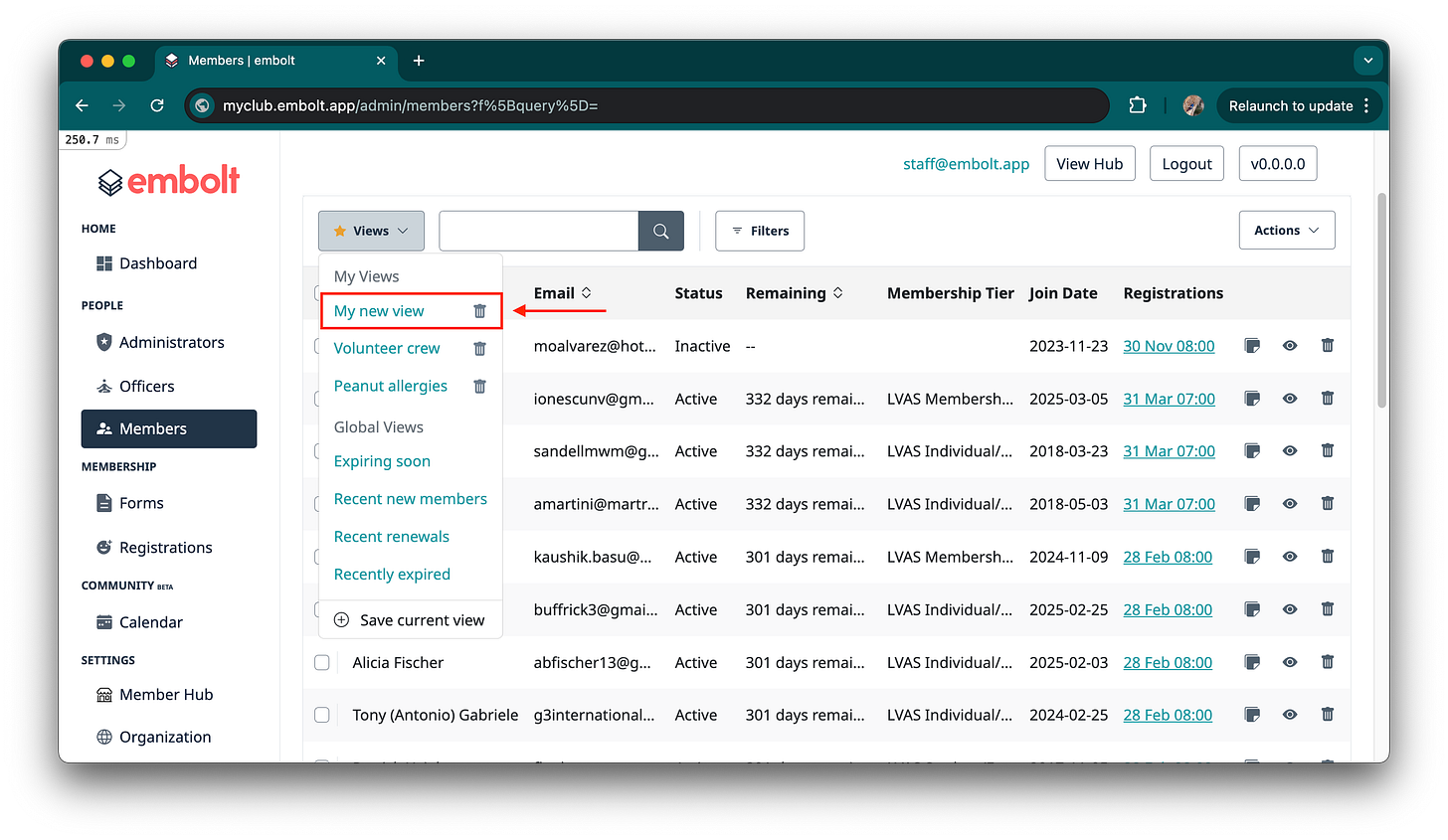Tick the Tony (Antonio) Gabriele checkbox
This screenshot has width=1448, height=840.
pos(322,715)
